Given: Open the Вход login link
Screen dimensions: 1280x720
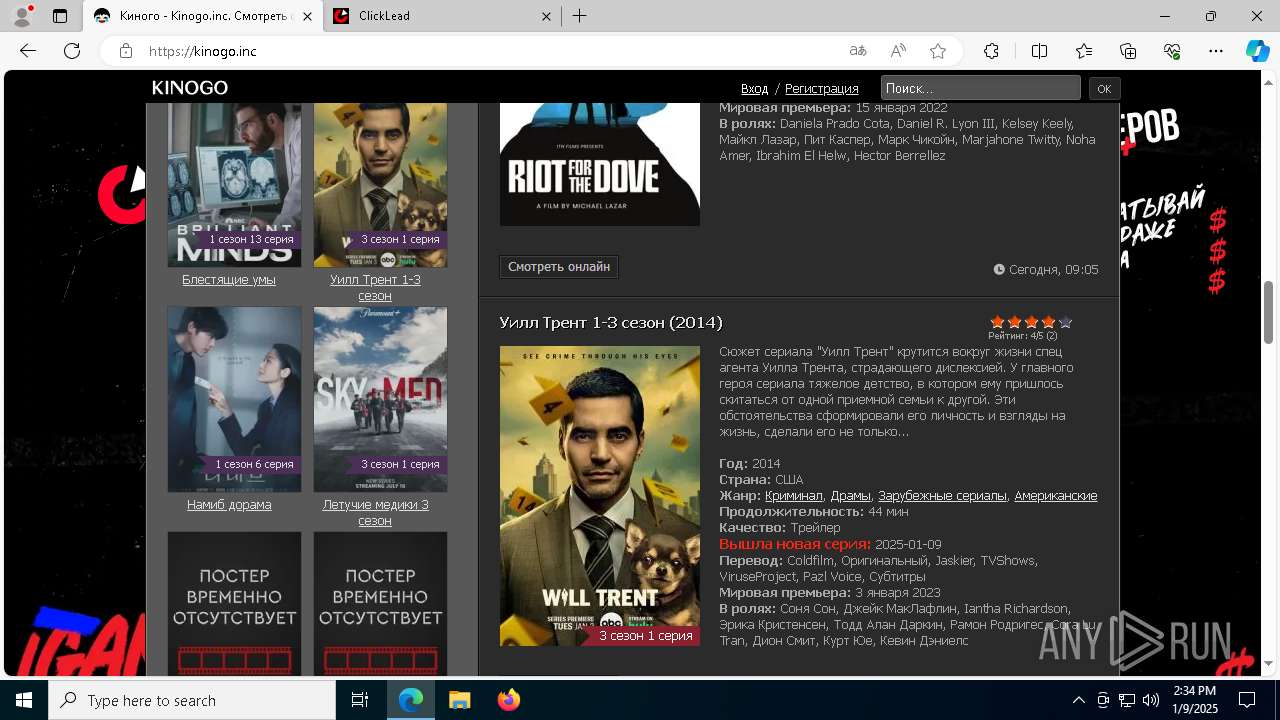Looking at the screenshot, I should [x=755, y=89].
